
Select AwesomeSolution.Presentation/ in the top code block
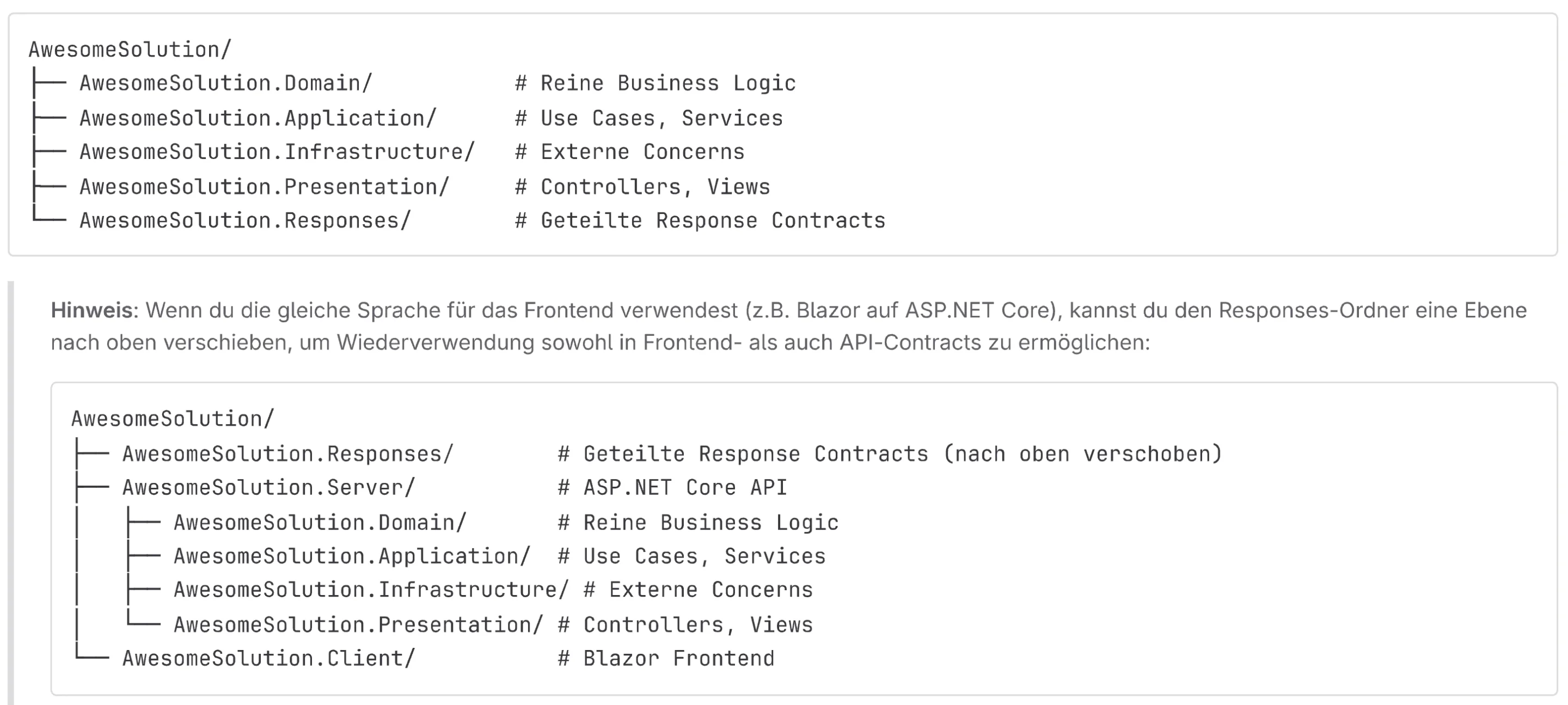point(264,187)
